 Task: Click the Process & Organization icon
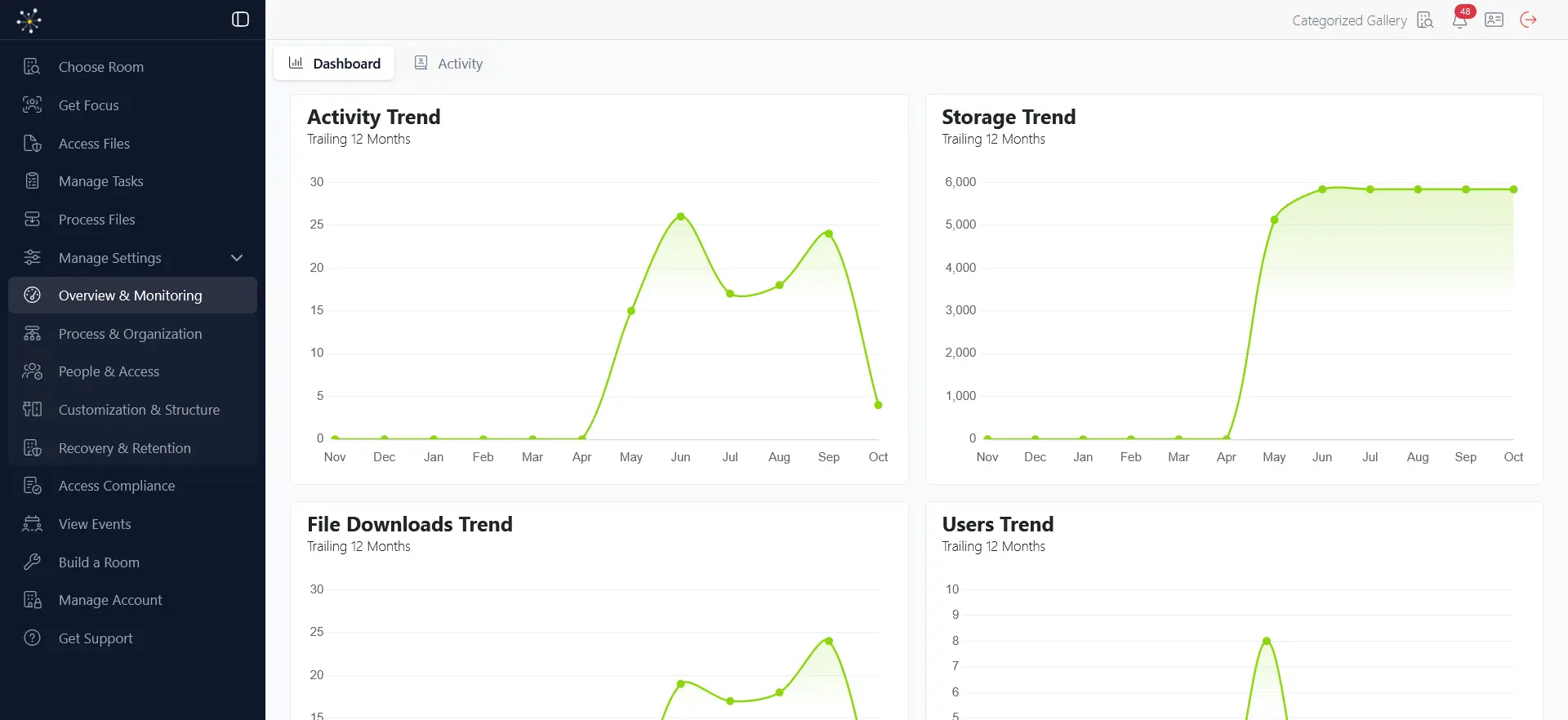tap(32, 333)
